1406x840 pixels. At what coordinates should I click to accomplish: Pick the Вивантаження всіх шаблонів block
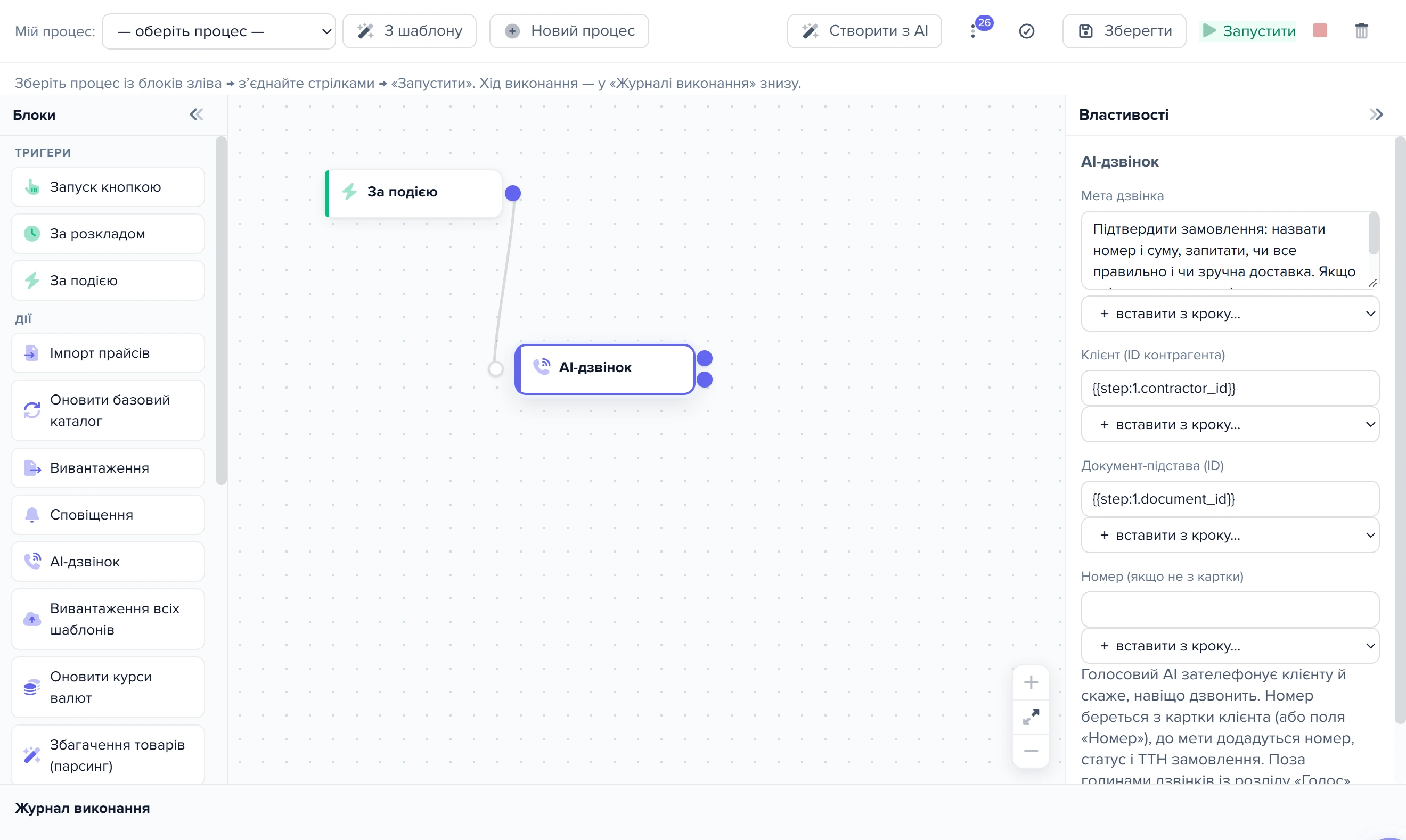[108, 619]
